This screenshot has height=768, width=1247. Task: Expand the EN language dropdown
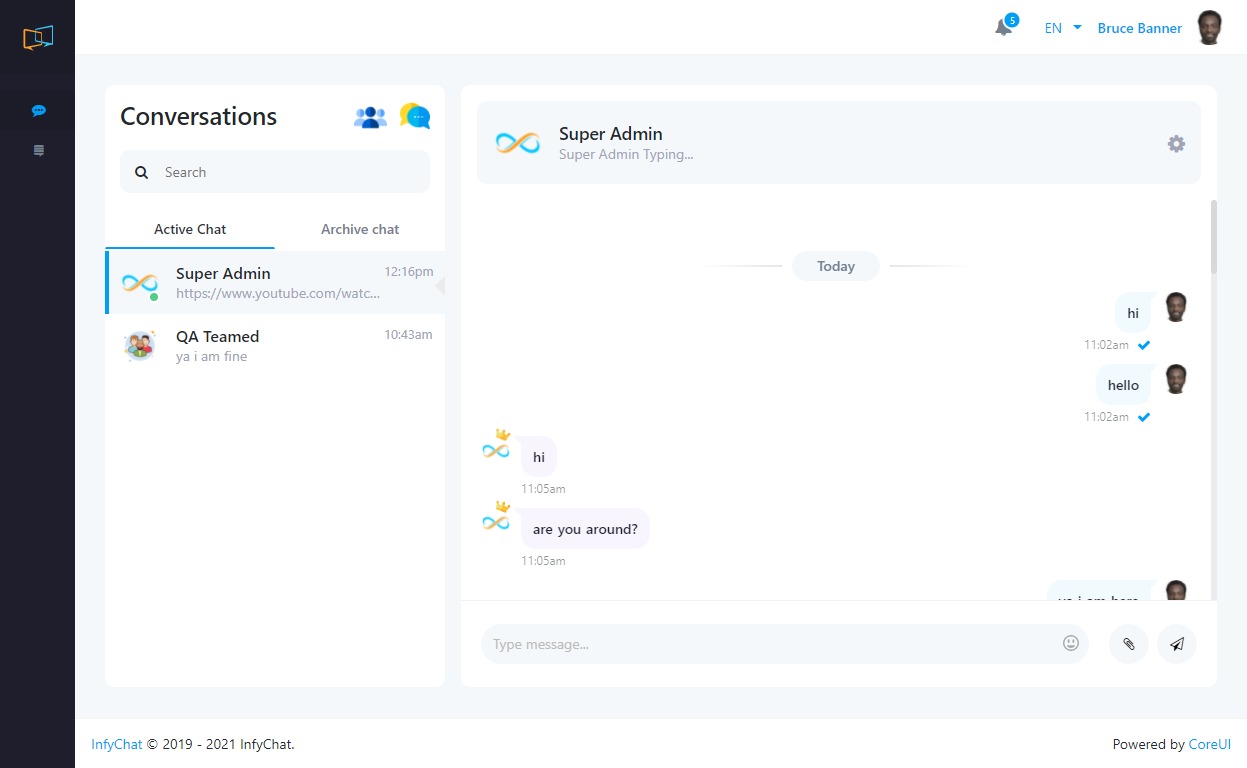[x=1062, y=28]
